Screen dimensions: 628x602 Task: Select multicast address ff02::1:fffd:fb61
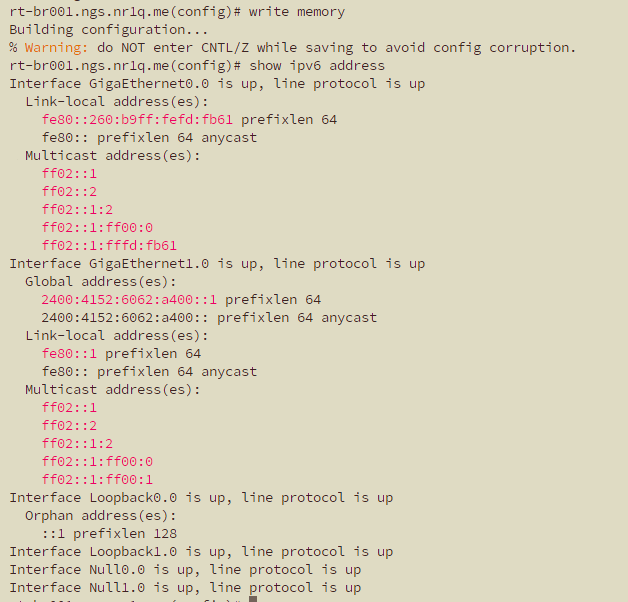point(109,246)
